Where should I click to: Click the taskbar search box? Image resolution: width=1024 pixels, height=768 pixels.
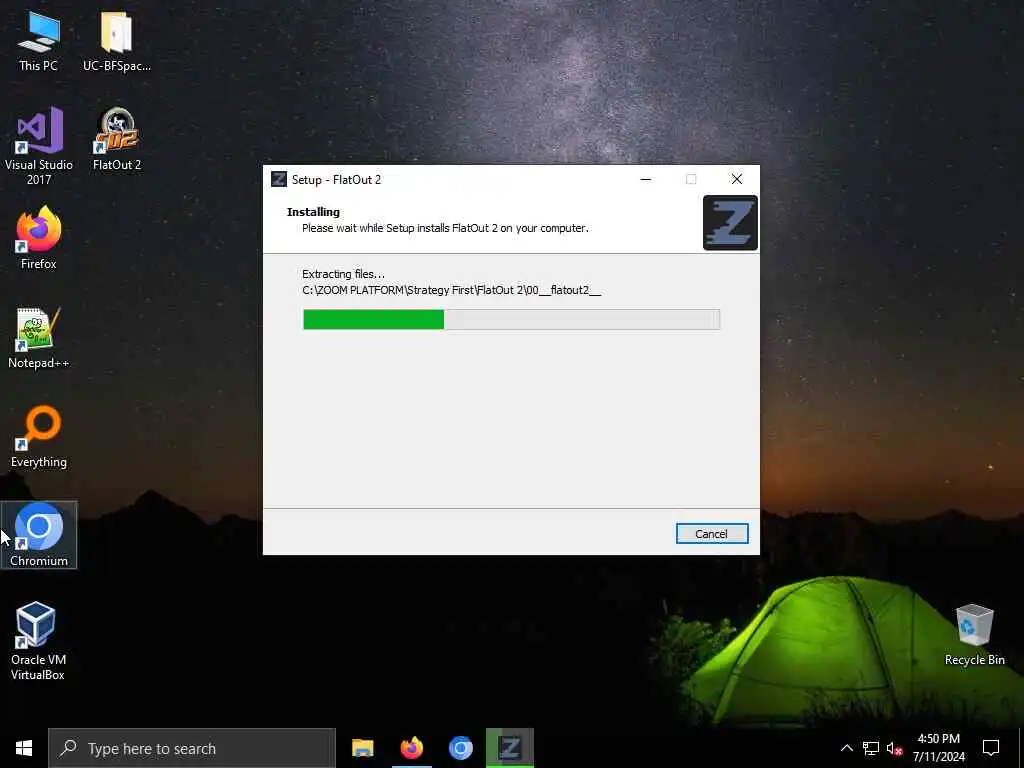click(192, 748)
